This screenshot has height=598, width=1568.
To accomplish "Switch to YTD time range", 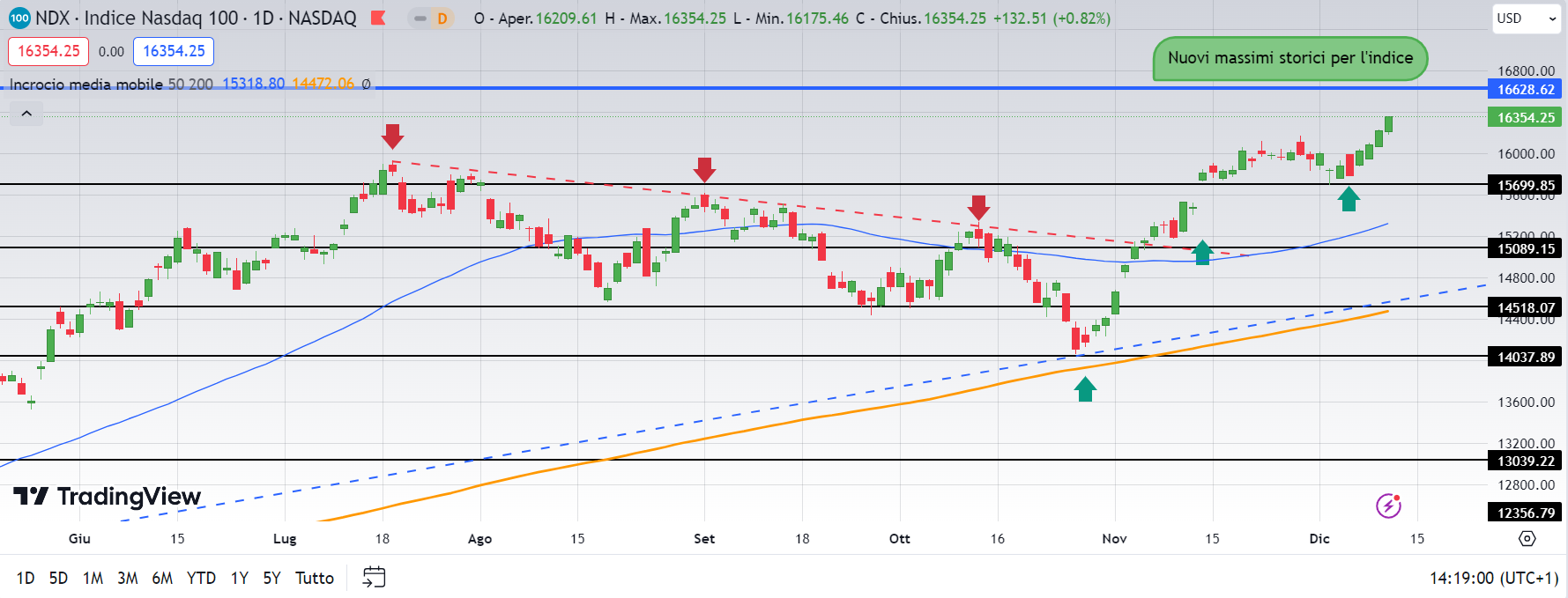I will pyautogui.click(x=201, y=578).
